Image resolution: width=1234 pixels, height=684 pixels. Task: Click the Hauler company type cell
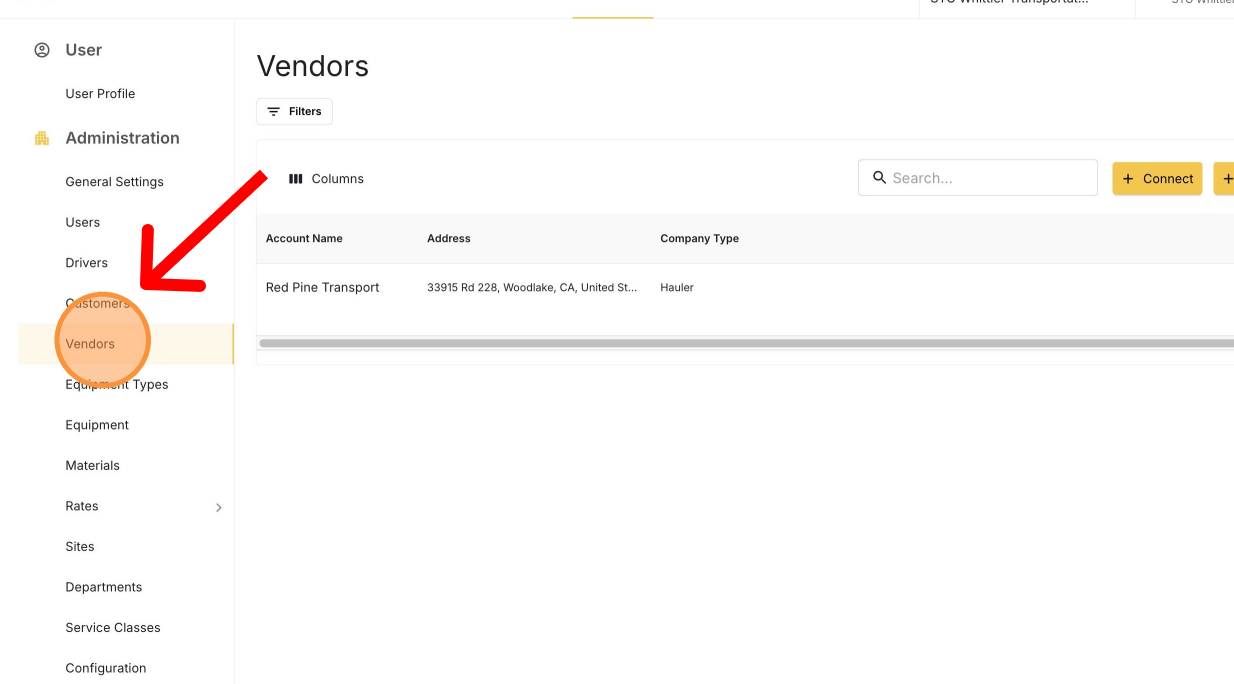click(x=677, y=288)
